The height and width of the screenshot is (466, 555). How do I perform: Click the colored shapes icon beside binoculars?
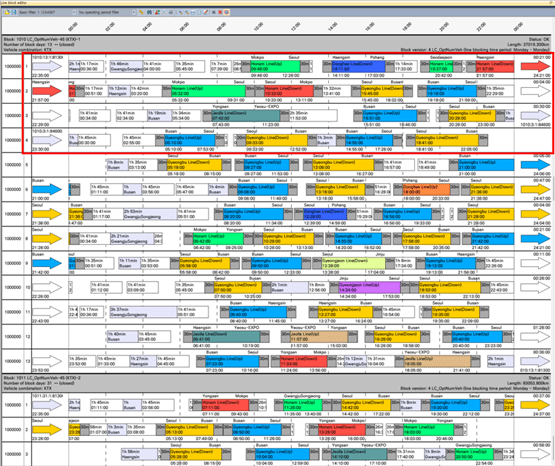[157, 12]
